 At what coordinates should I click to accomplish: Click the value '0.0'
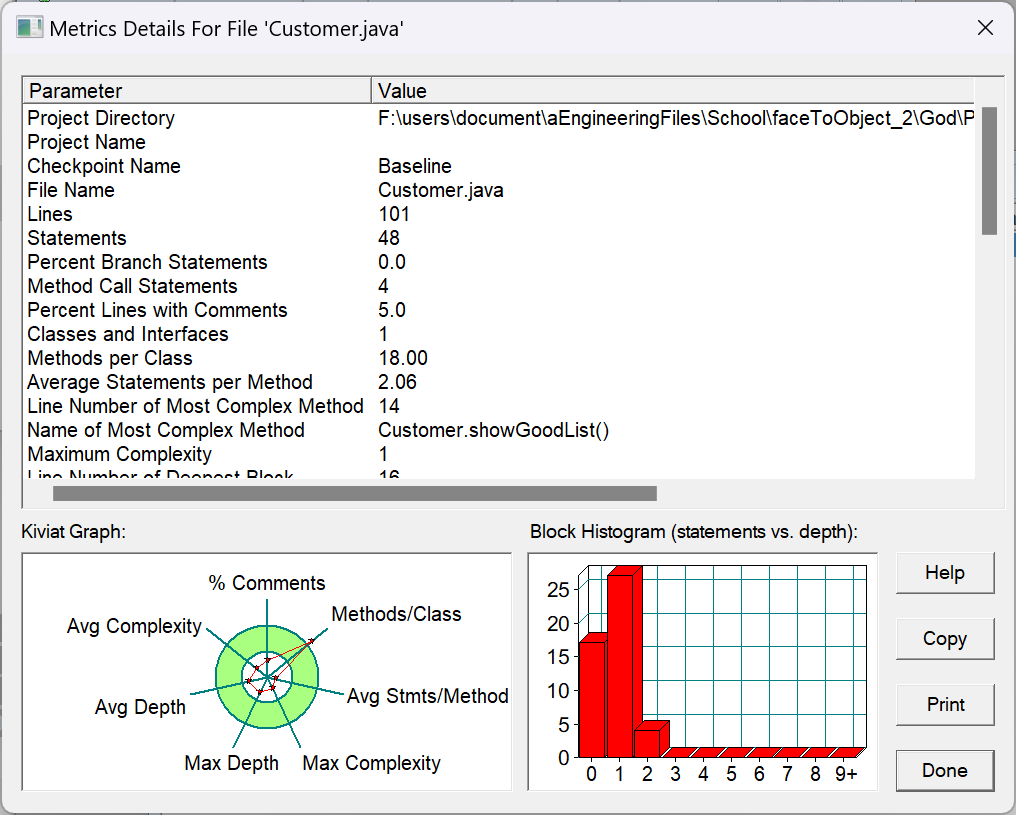(x=392, y=262)
